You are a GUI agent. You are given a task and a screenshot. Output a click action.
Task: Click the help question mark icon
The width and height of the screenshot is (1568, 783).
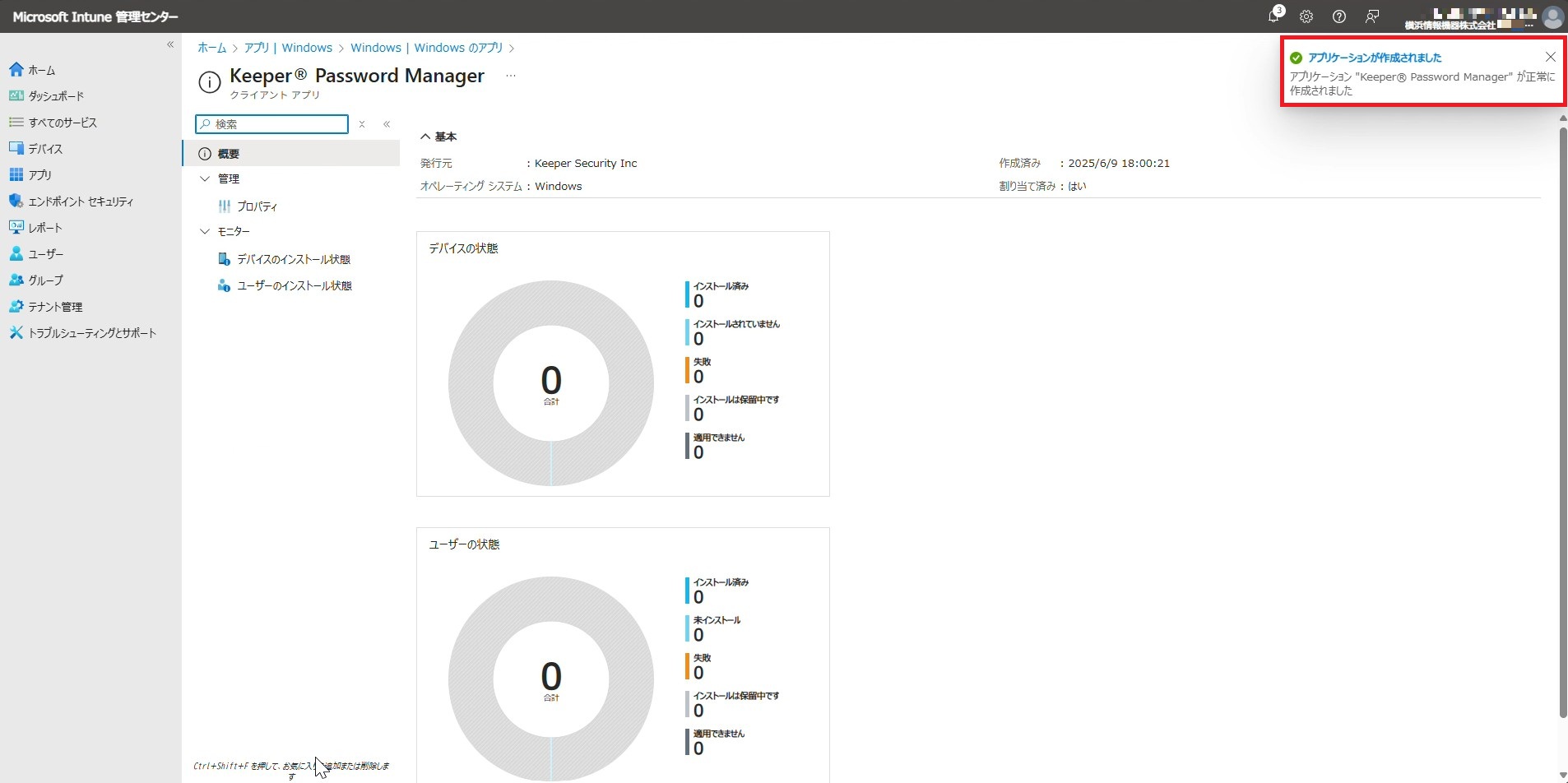coord(1339,16)
